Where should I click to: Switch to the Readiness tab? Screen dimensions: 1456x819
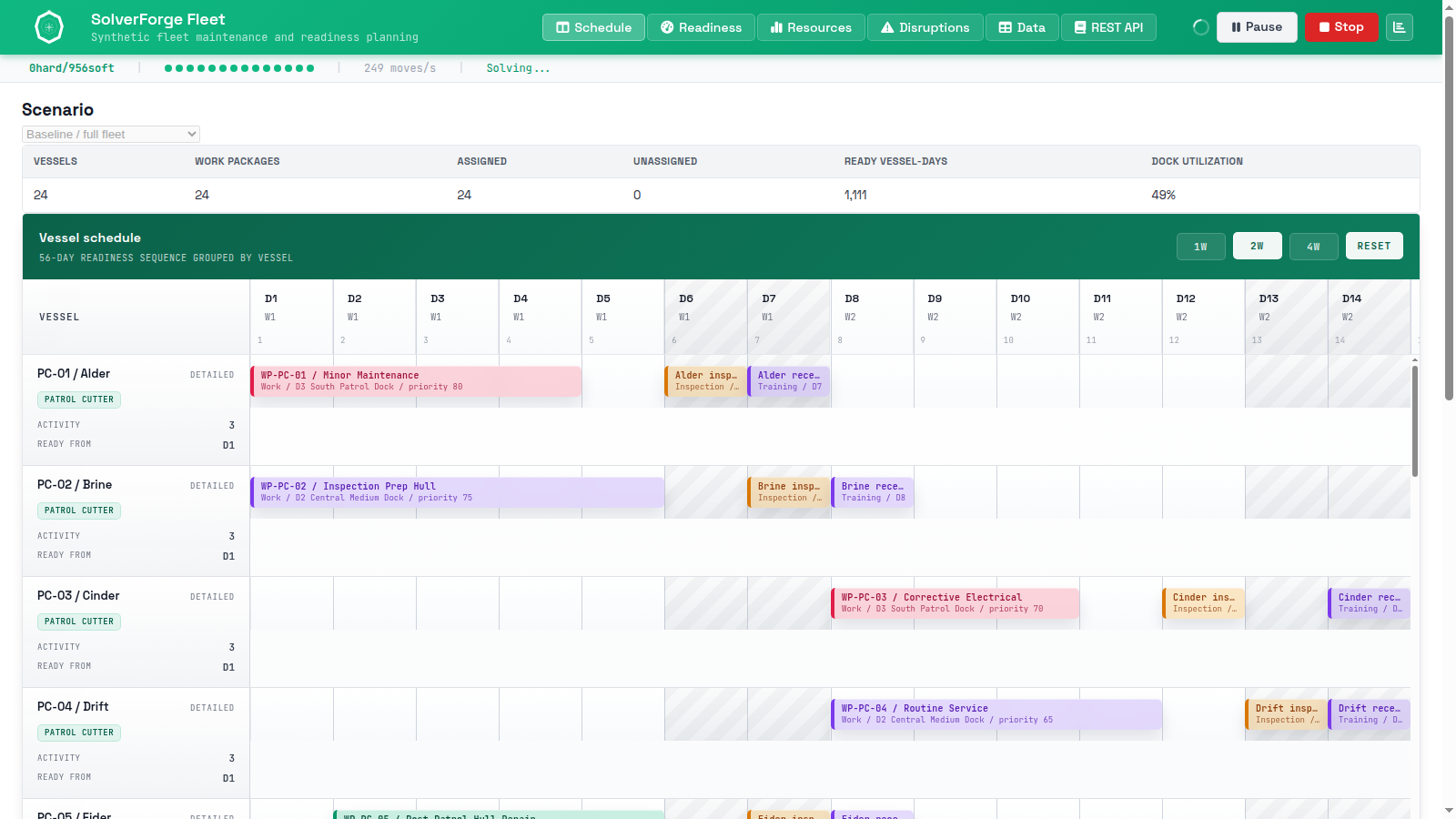click(x=701, y=27)
